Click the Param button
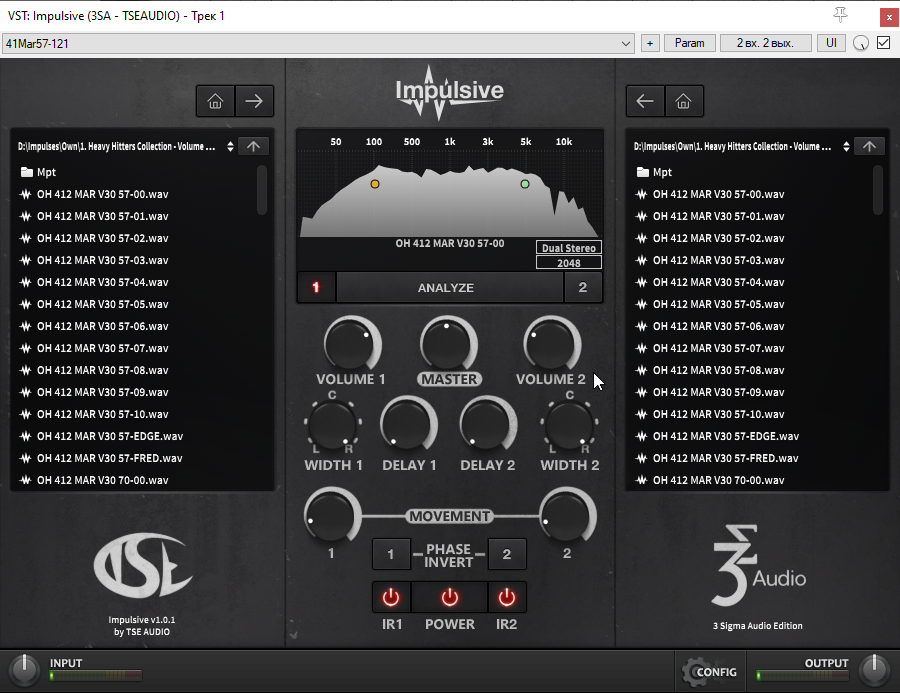Image resolution: width=900 pixels, height=693 pixels. click(x=689, y=43)
